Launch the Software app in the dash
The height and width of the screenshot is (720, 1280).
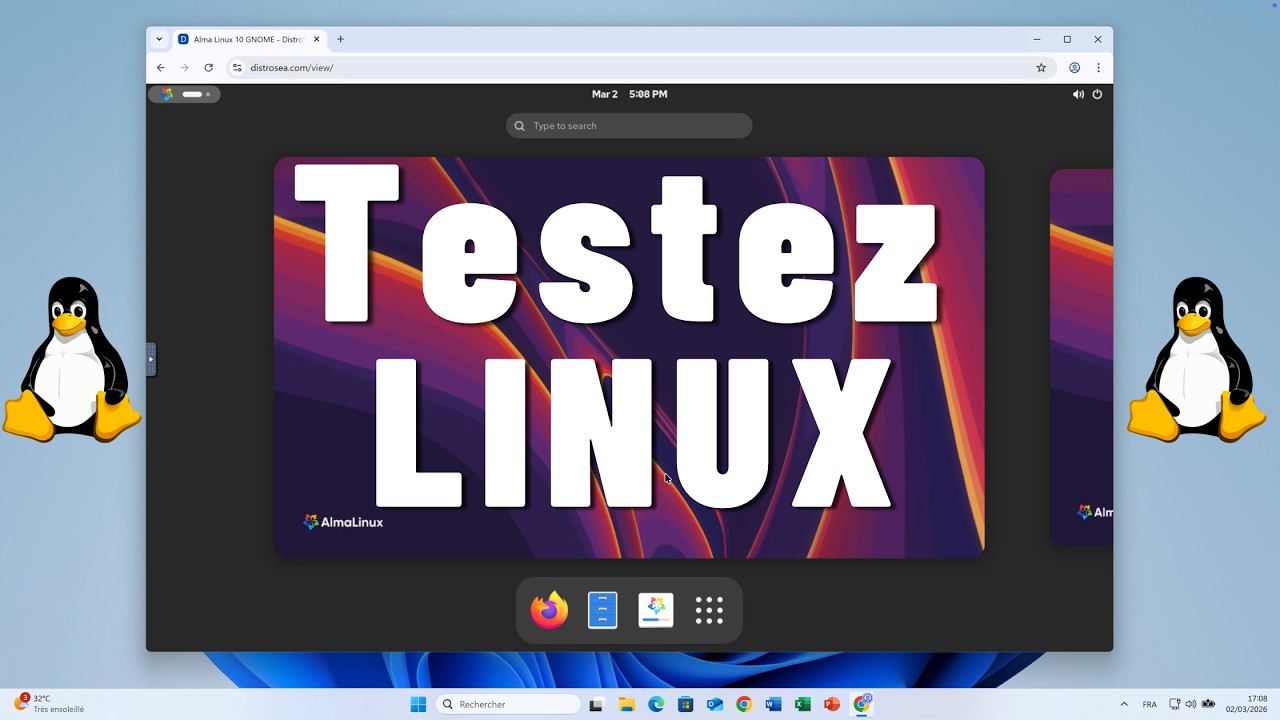(656, 610)
